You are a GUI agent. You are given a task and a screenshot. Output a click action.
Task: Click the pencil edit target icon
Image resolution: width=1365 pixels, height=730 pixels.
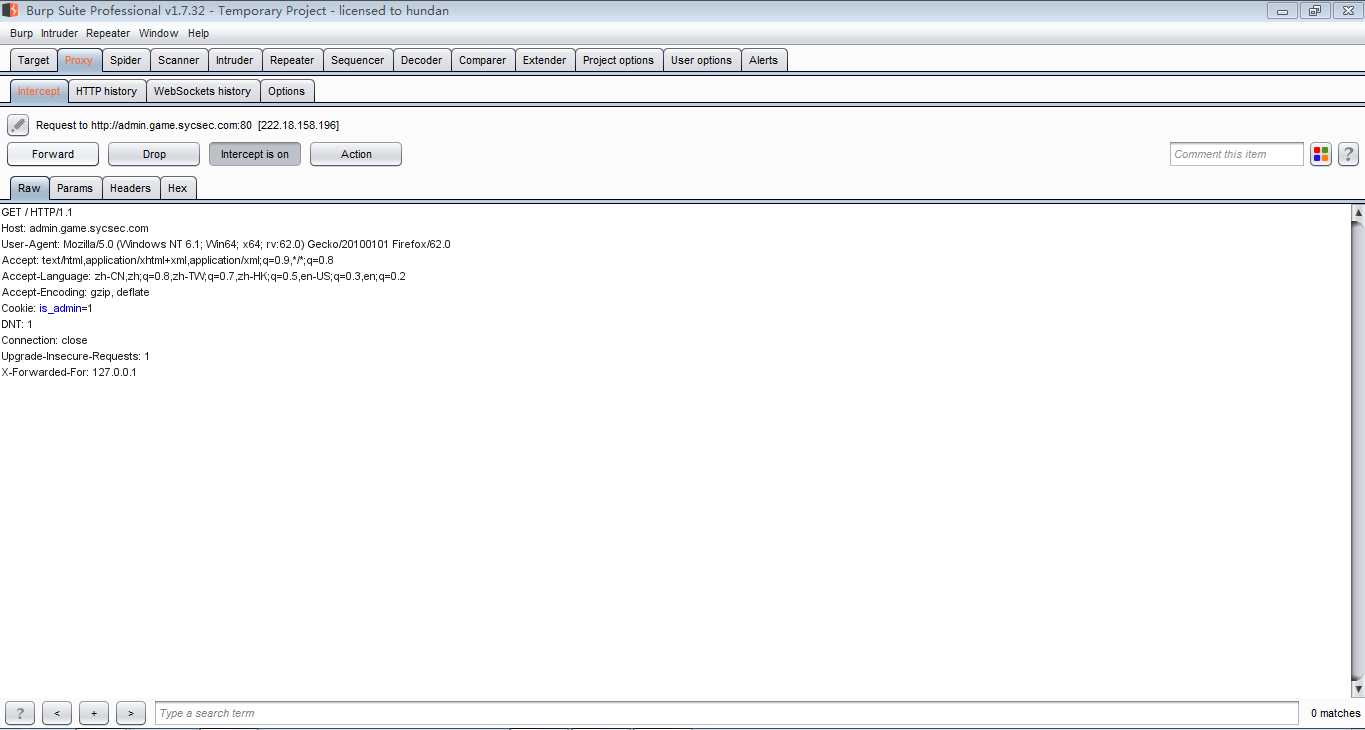pos(18,125)
